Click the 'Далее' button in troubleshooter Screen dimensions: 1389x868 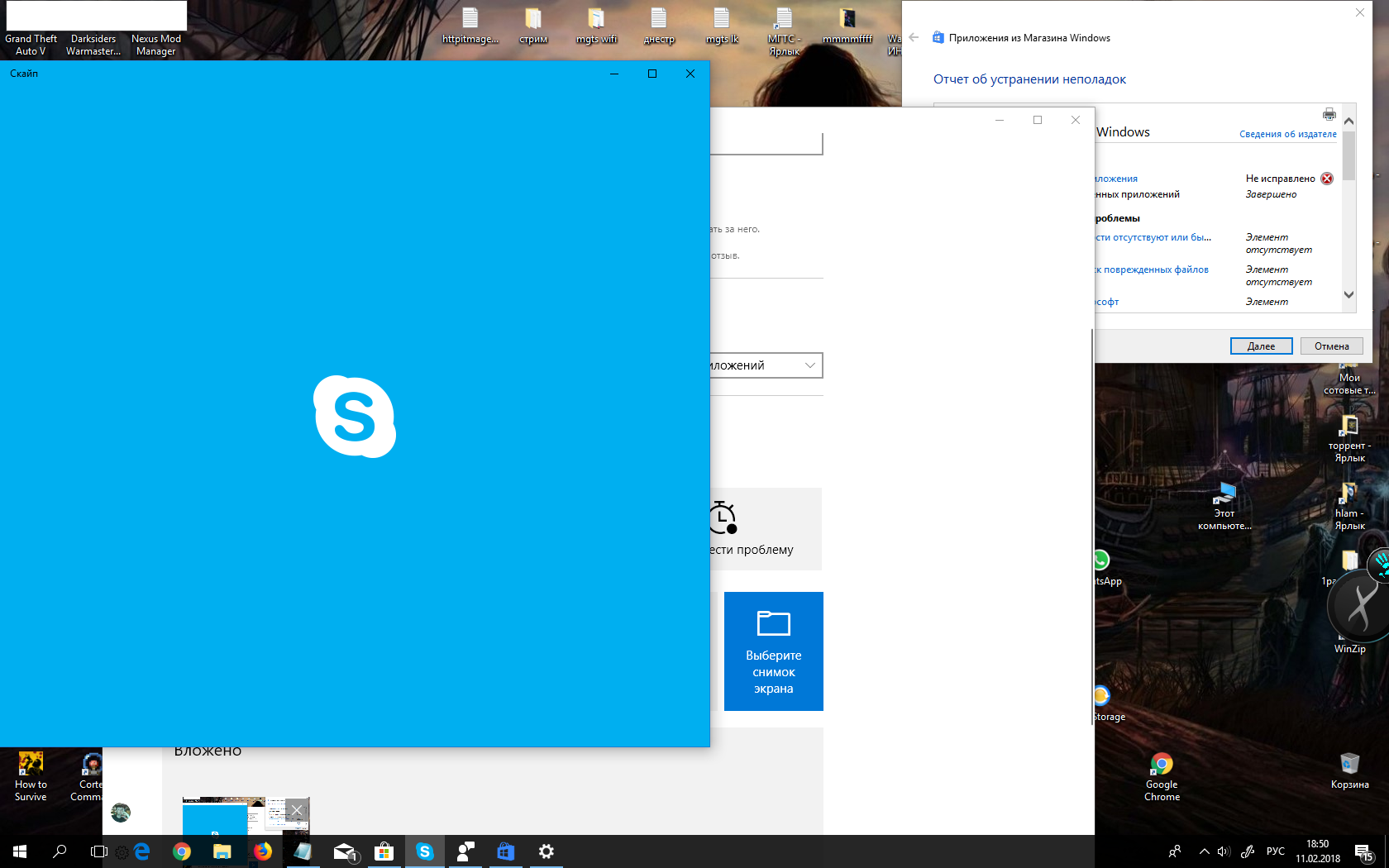(x=1261, y=346)
